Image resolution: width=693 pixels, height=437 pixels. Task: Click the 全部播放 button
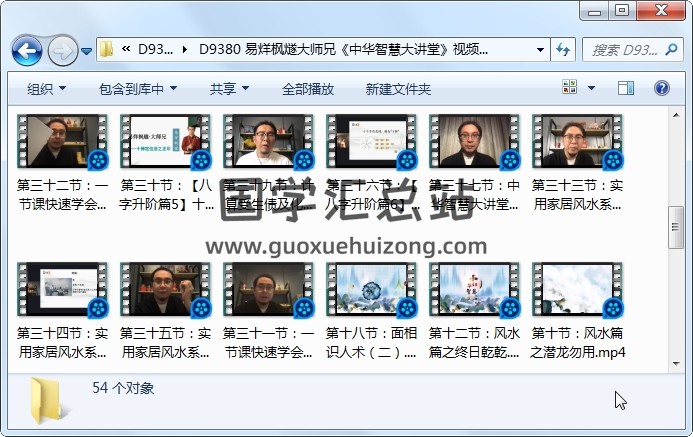pos(308,89)
